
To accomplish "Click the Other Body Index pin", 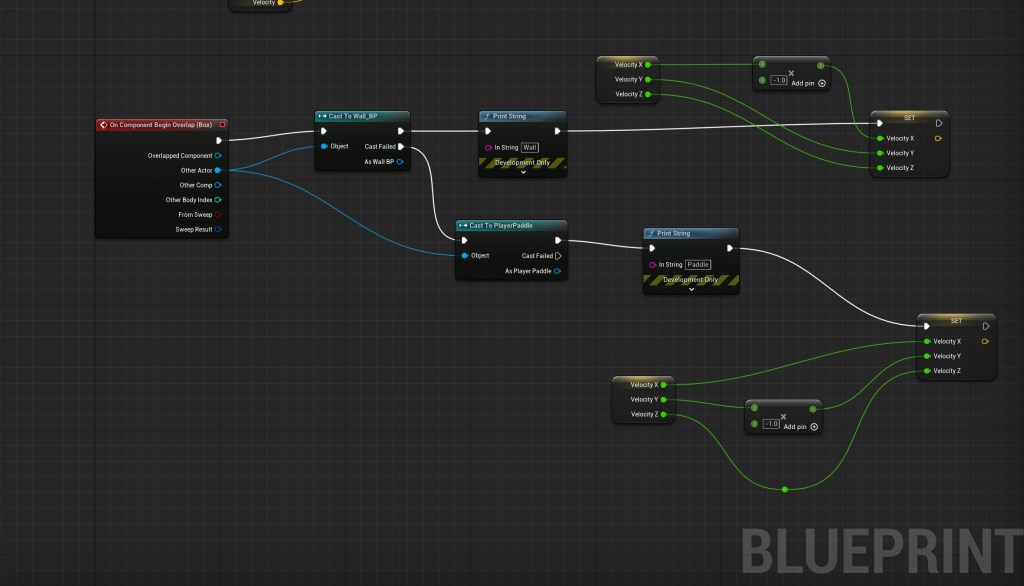I will 218,200.
